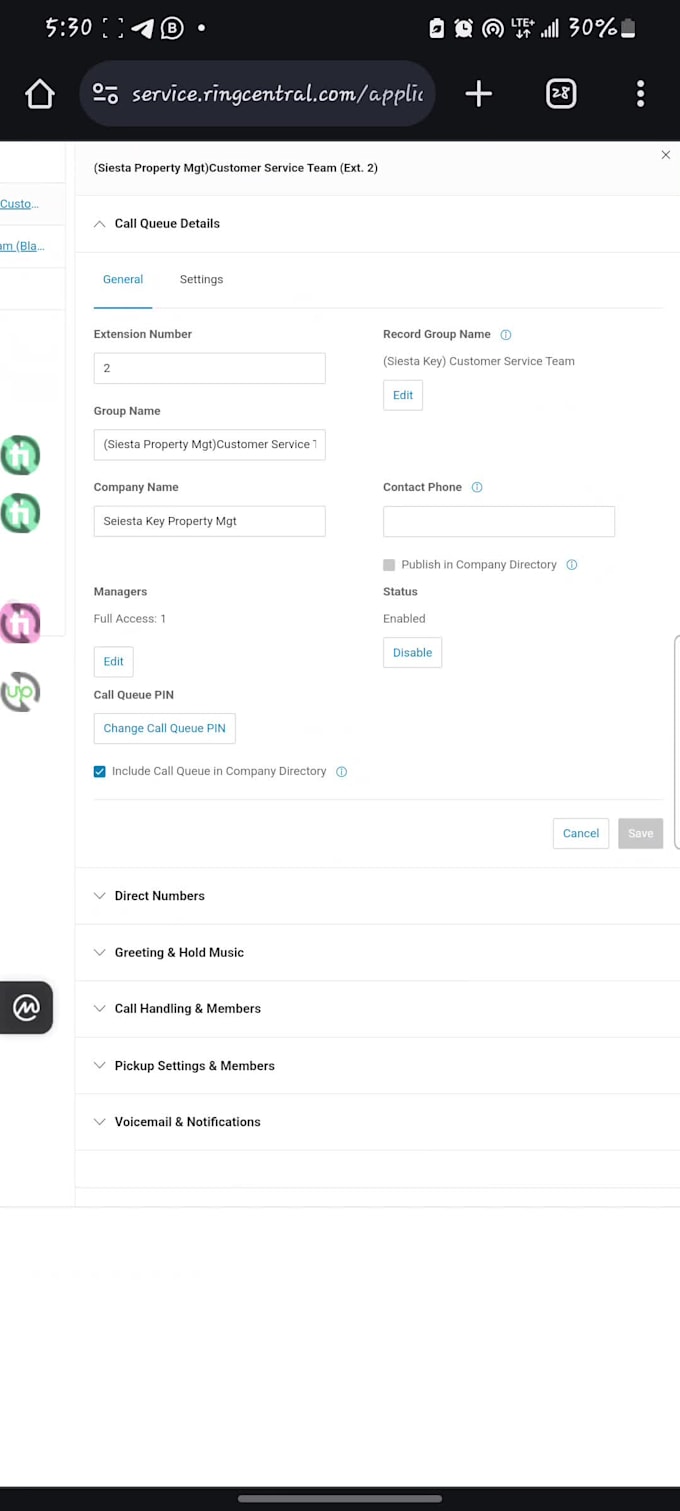Viewport: 680px width, 1511px height.
Task: Tap the alarm icon in status bar
Action: pos(464,28)
